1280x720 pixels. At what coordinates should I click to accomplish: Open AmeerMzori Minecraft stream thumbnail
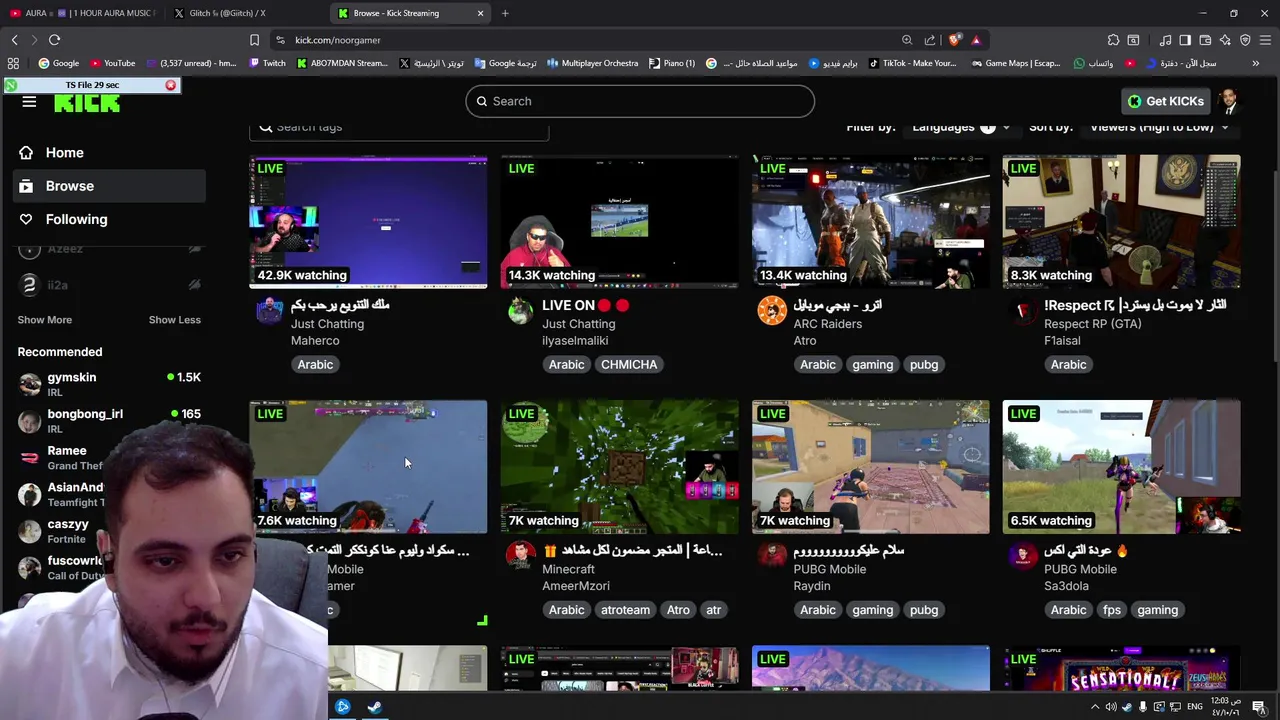point(619,467)
